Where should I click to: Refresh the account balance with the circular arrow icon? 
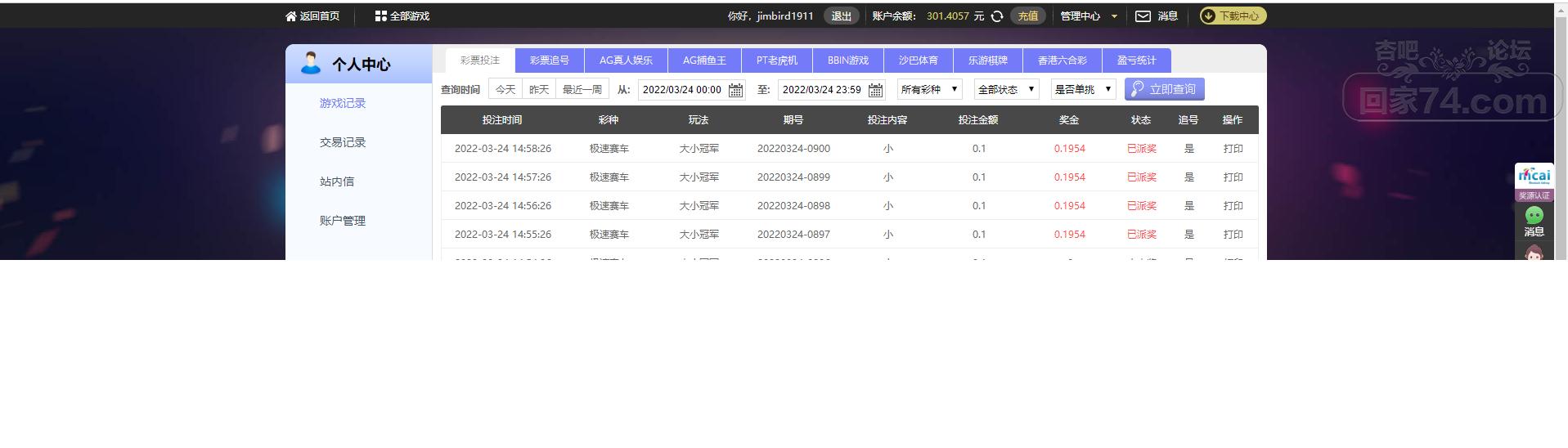point(997,16)
